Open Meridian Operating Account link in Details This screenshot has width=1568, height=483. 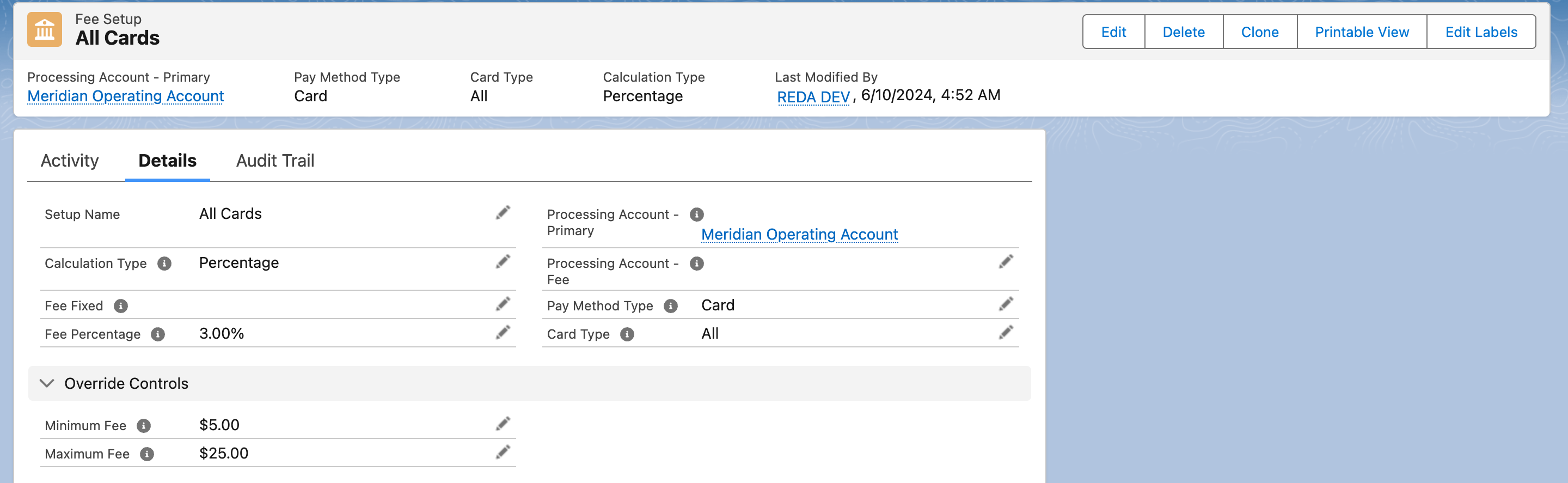click(x=799, y=235)
